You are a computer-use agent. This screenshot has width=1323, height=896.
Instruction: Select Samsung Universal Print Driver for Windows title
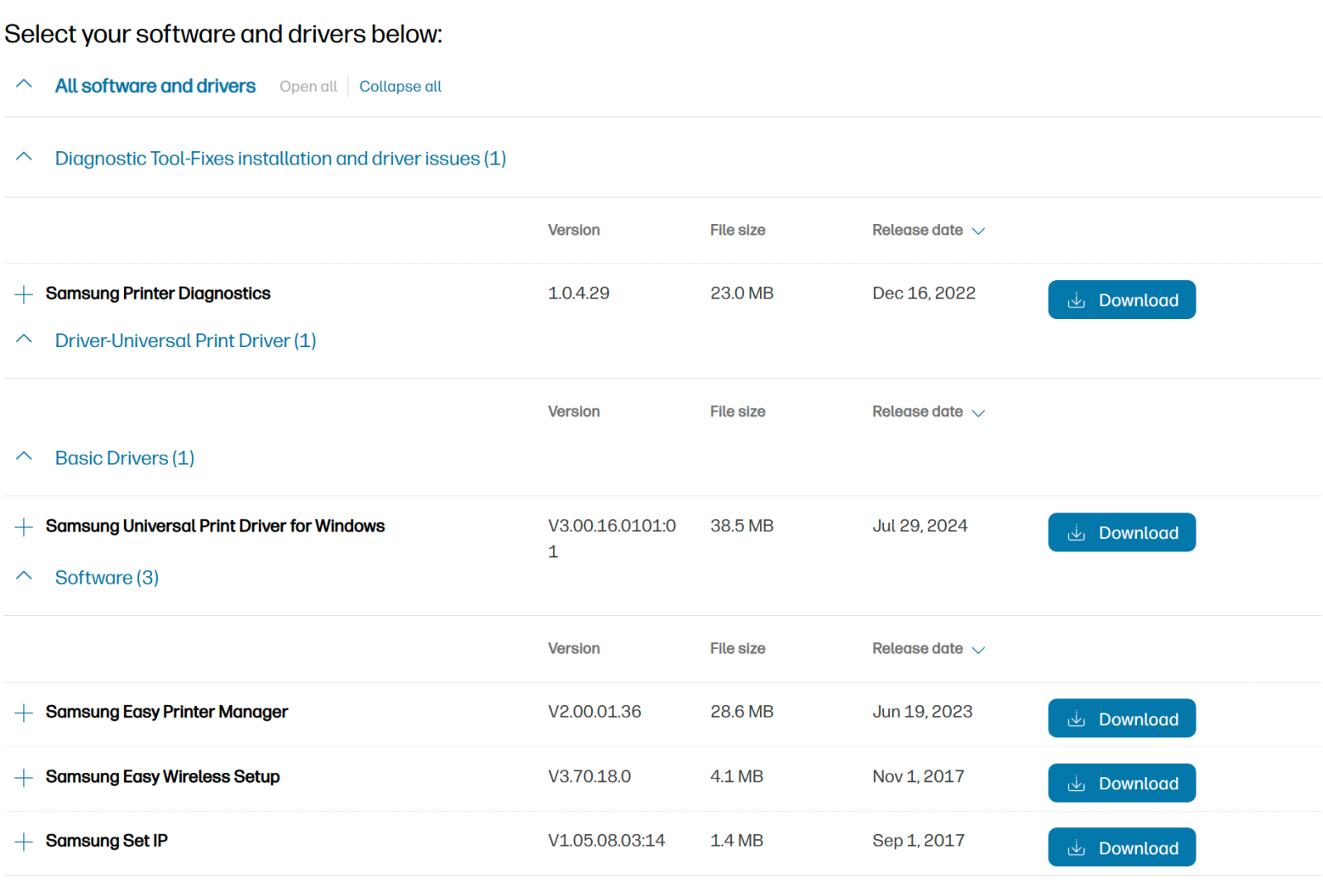click(215, 526)
